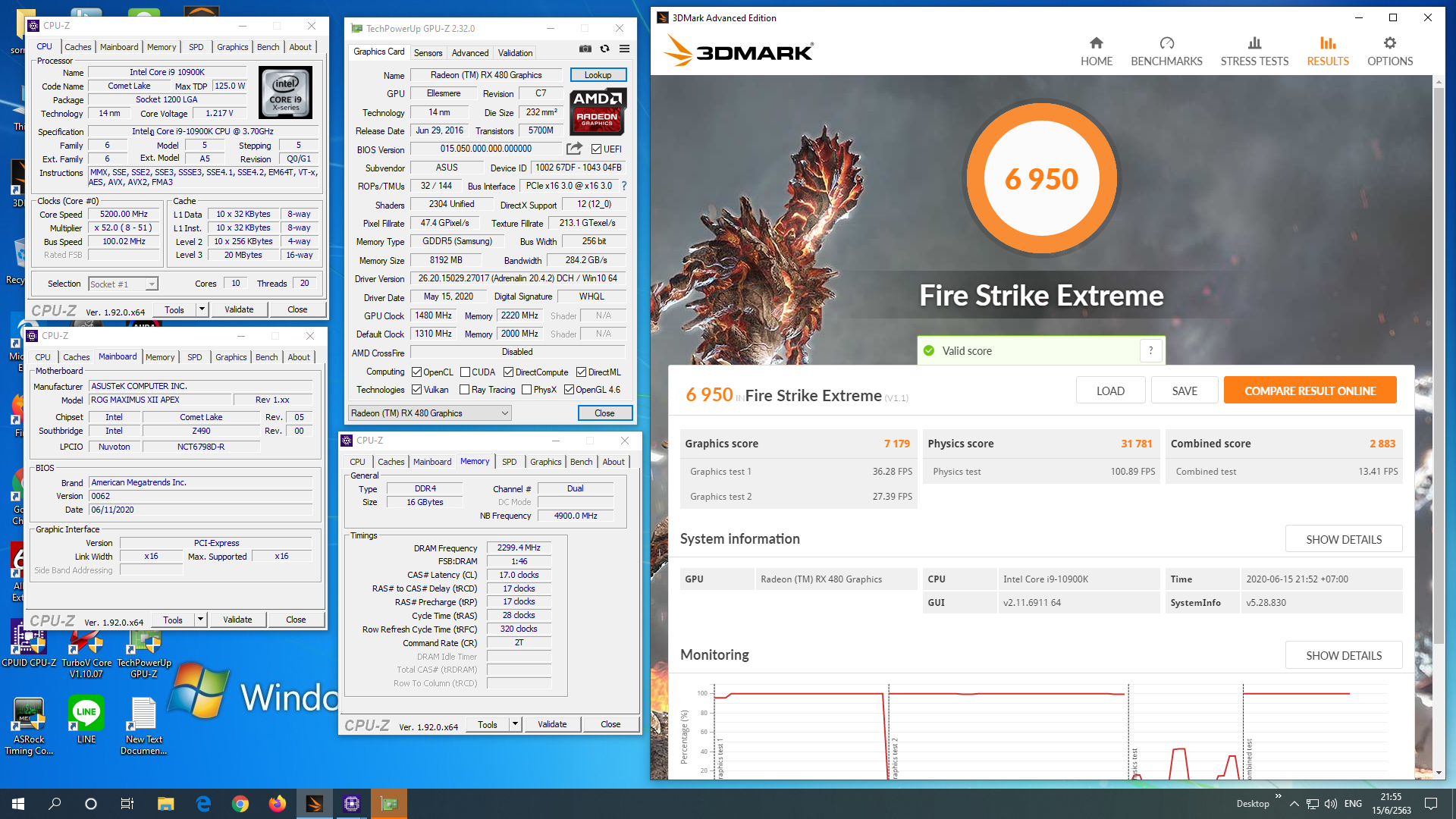Switch to 3DMark taskbar icon
The height and width of the screenshot is (819, 1456).
pyautogui.click(x=315, y=804)
